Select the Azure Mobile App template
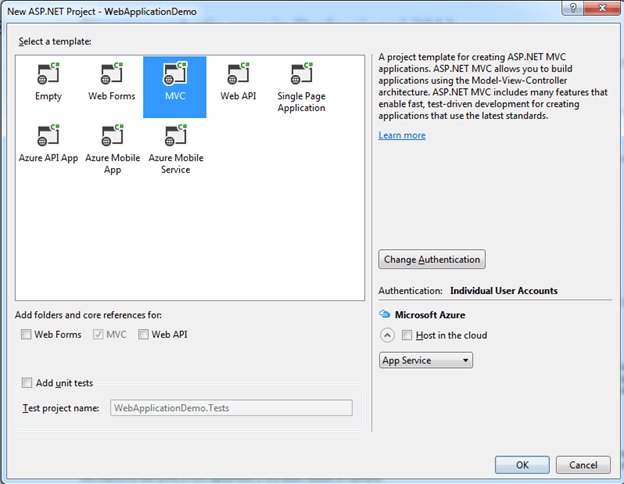This screenshot has height=484, width=624. (113, 149)
